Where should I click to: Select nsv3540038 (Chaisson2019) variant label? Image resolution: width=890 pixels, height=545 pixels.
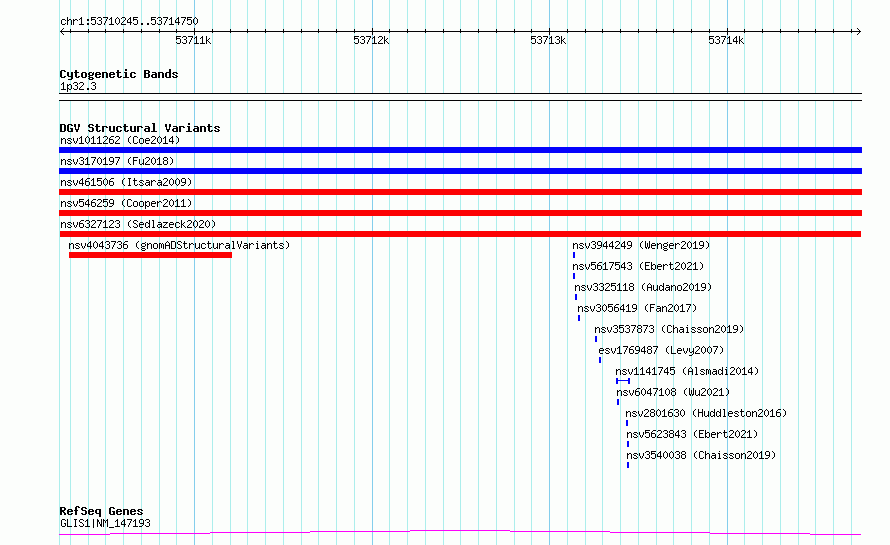[701, 455]
